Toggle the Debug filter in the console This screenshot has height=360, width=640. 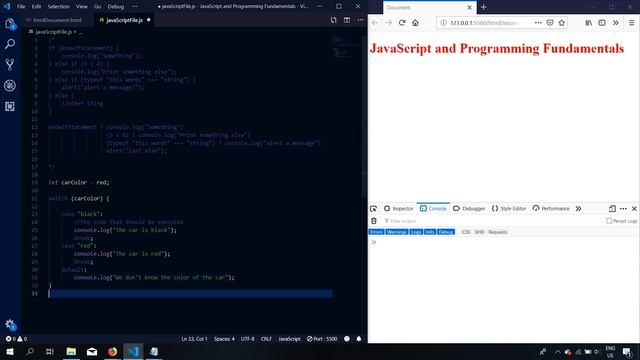click(446, 232)
